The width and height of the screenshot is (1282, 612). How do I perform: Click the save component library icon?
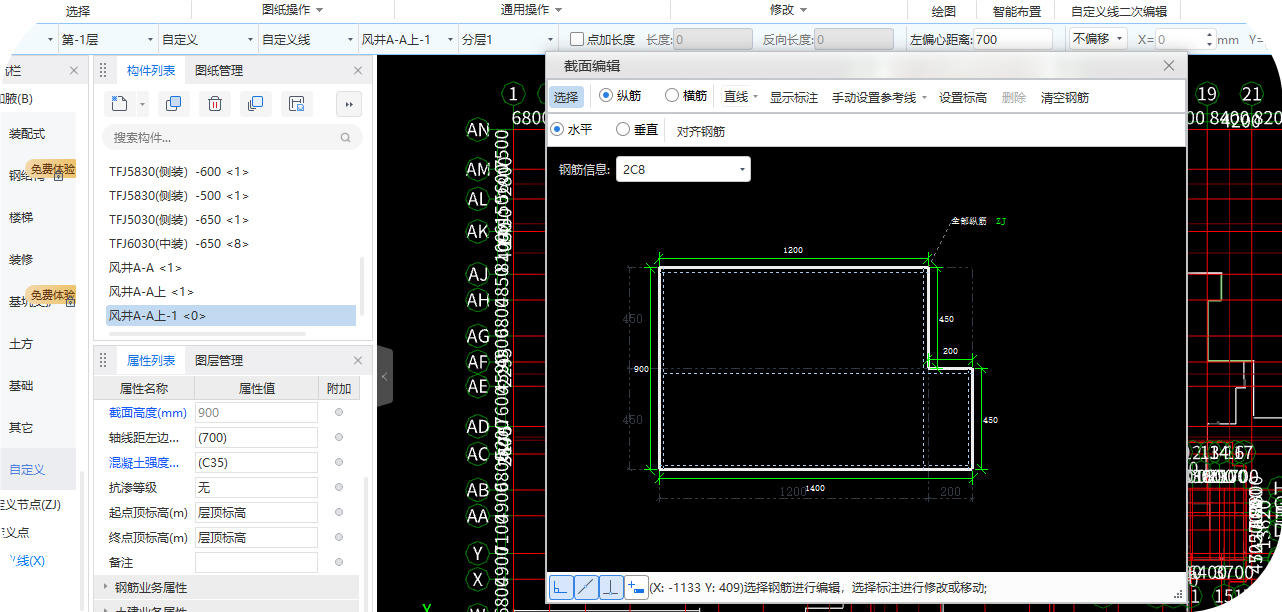(296, 104)
